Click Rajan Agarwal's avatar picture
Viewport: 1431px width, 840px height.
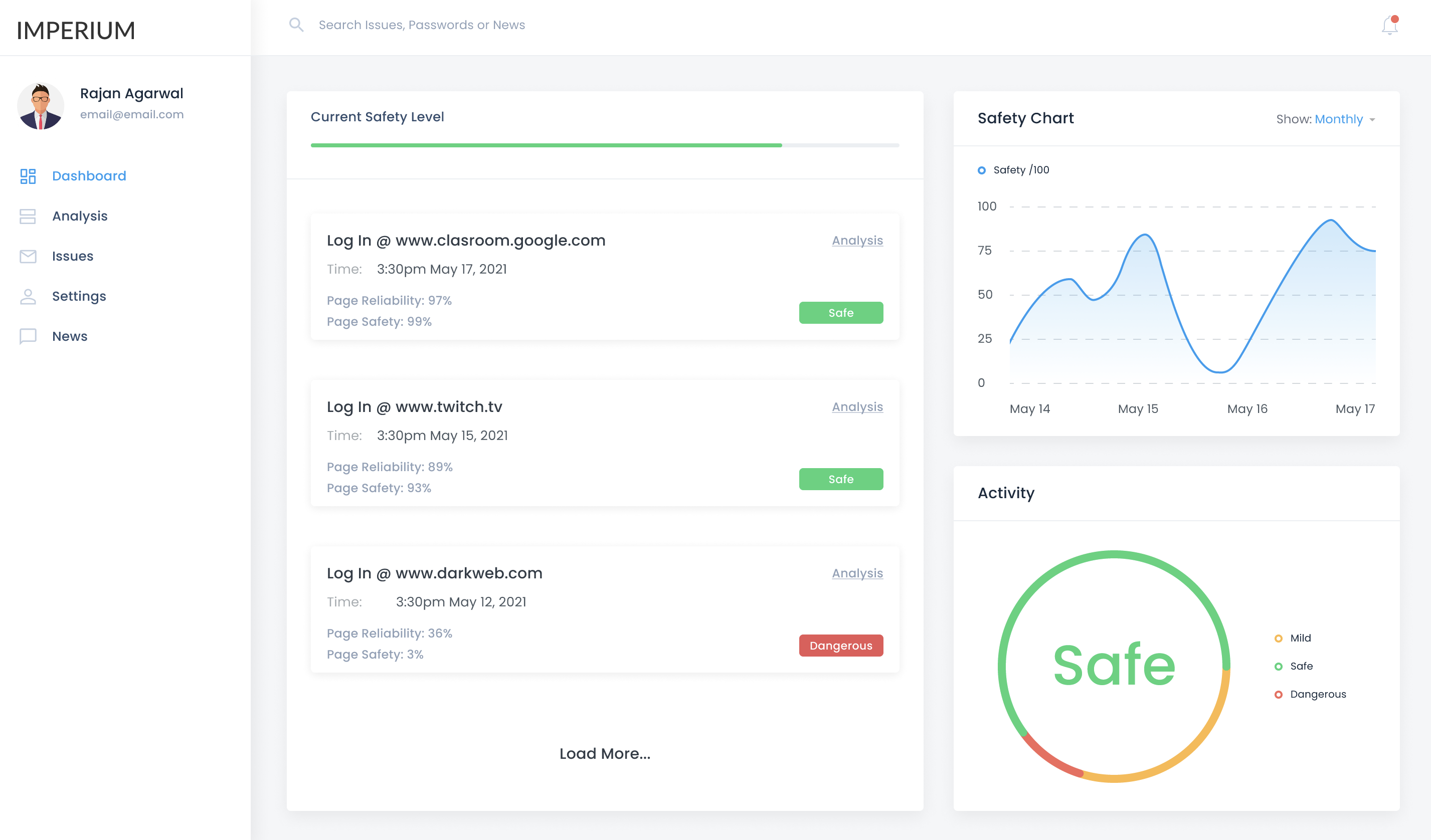[x=41, y=106]
